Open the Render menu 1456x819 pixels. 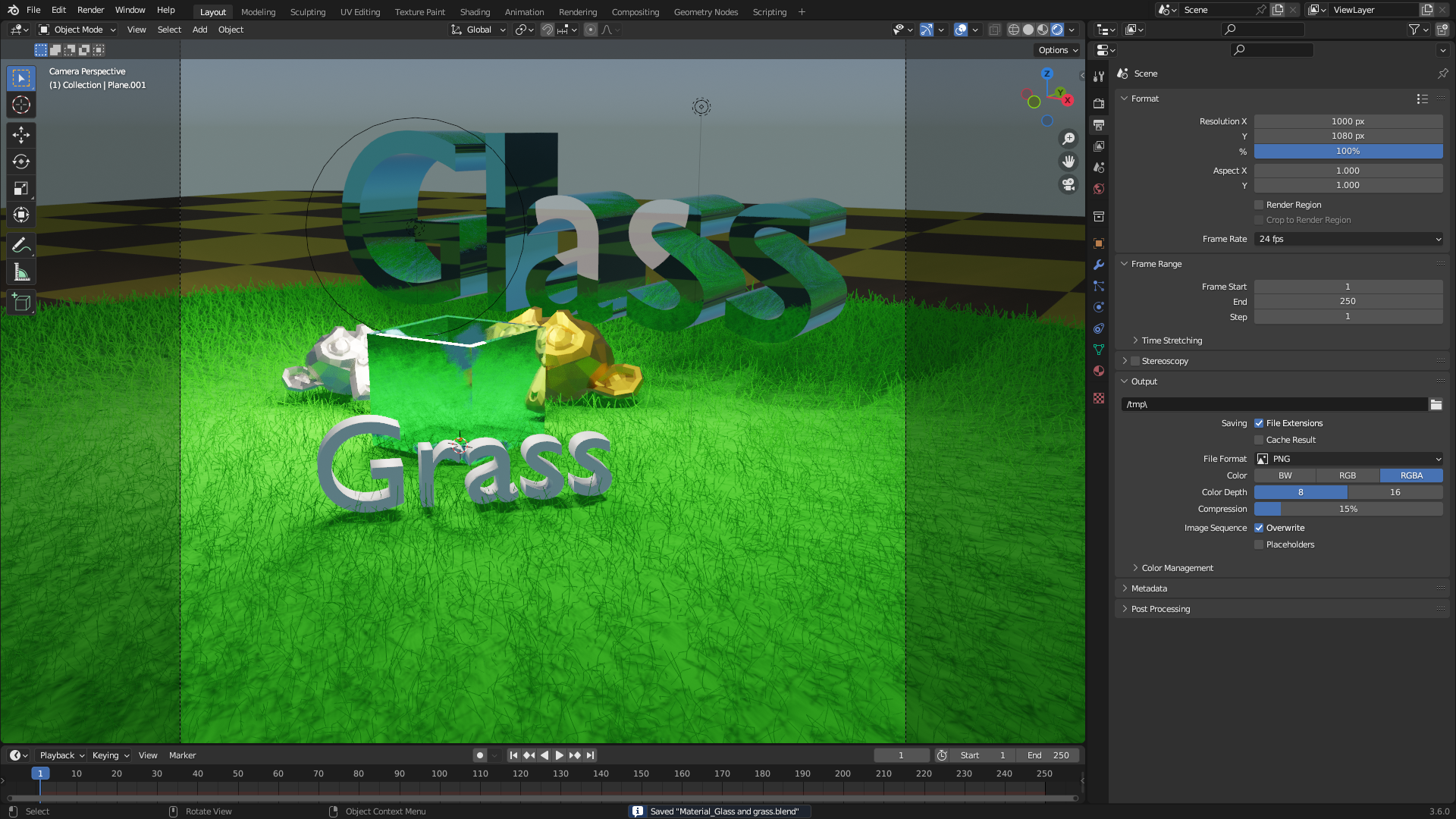point(90,10)
